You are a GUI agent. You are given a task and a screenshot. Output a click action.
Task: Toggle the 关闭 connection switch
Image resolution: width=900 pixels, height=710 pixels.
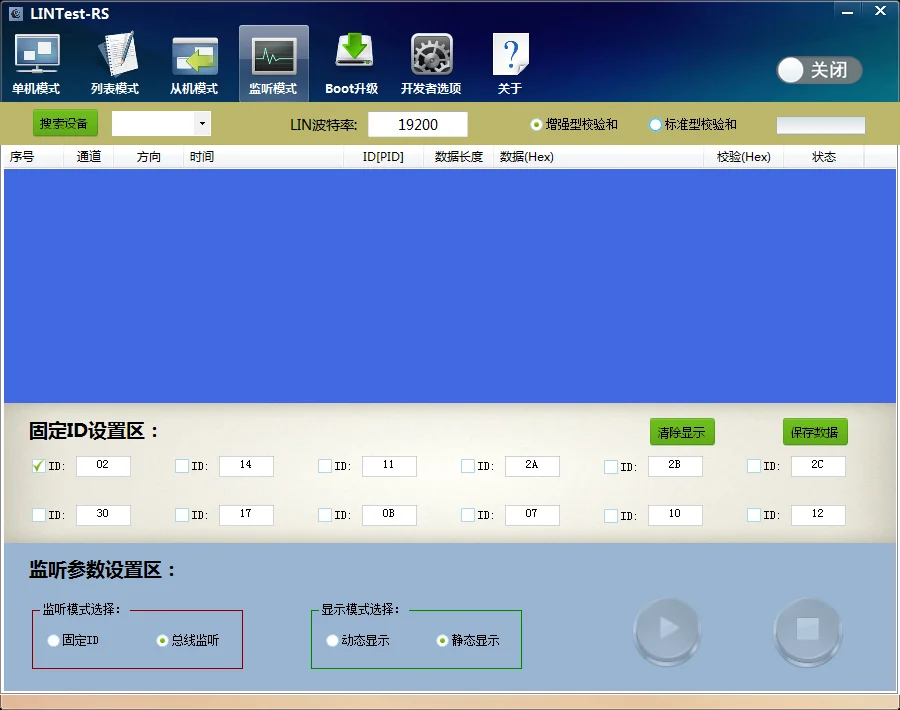point(819,70)
